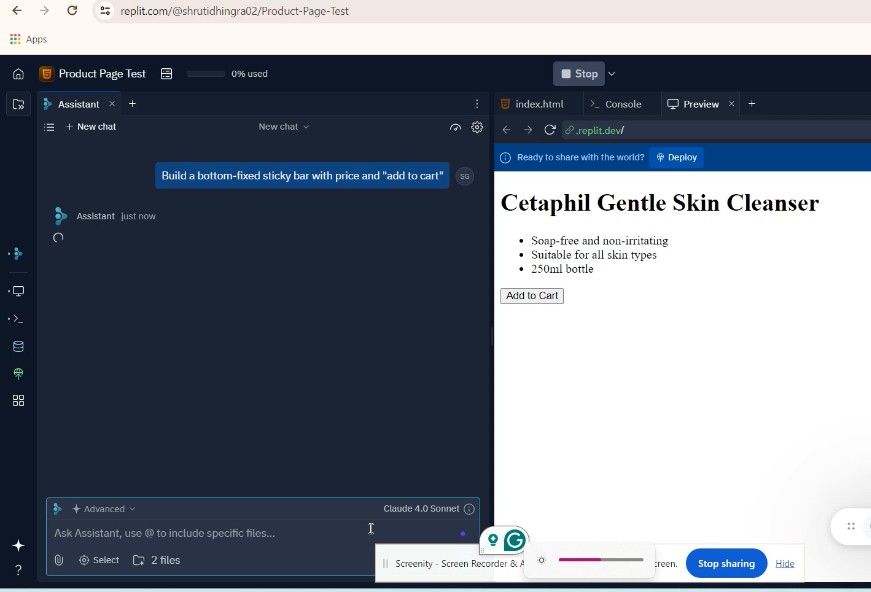The width and height of the screenshot is (871, 592).
Task: Click the preview URL field .replit.dev/
Action: coord(600,130)
